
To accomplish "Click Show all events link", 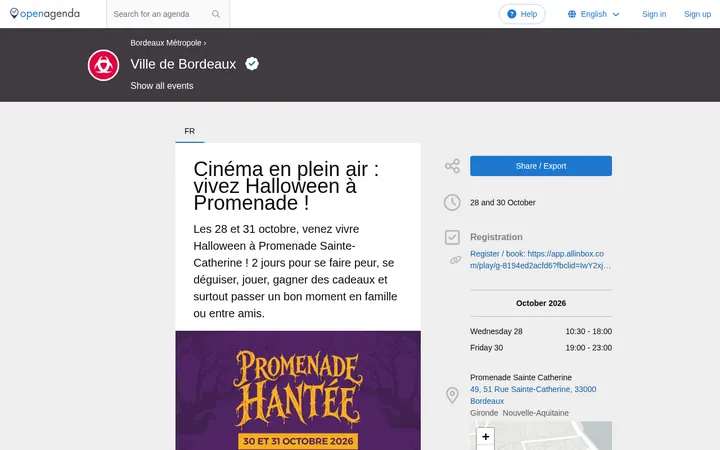I will click(x=162, y=86).
